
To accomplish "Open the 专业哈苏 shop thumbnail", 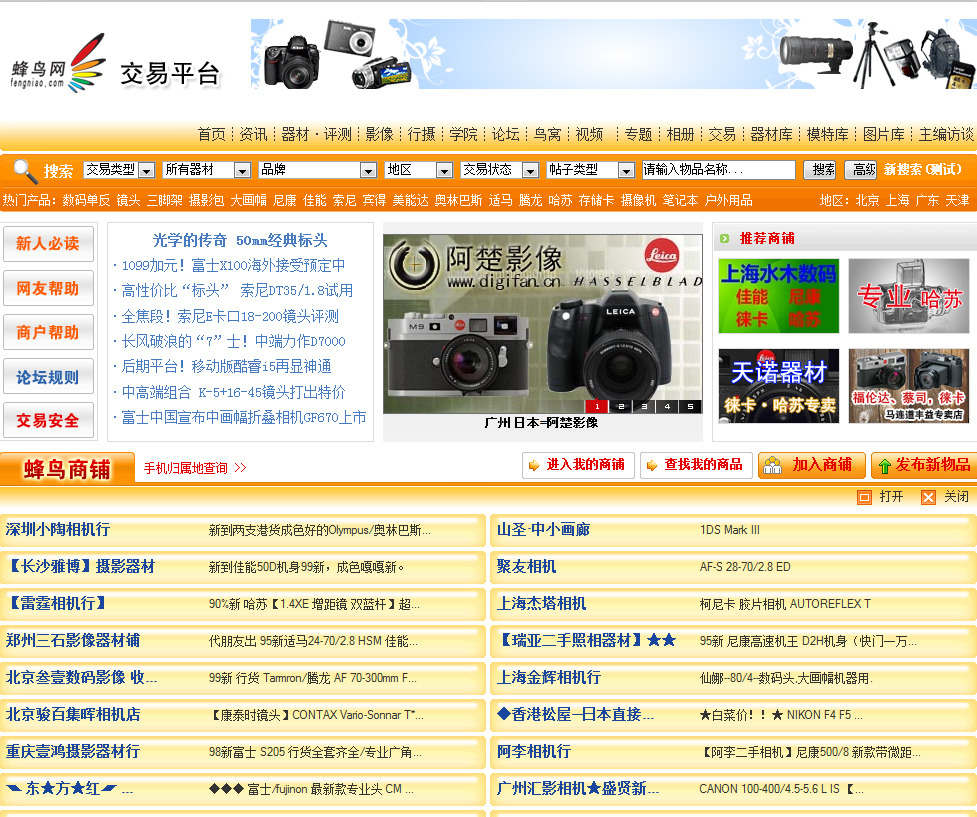I will coord(908,296).
